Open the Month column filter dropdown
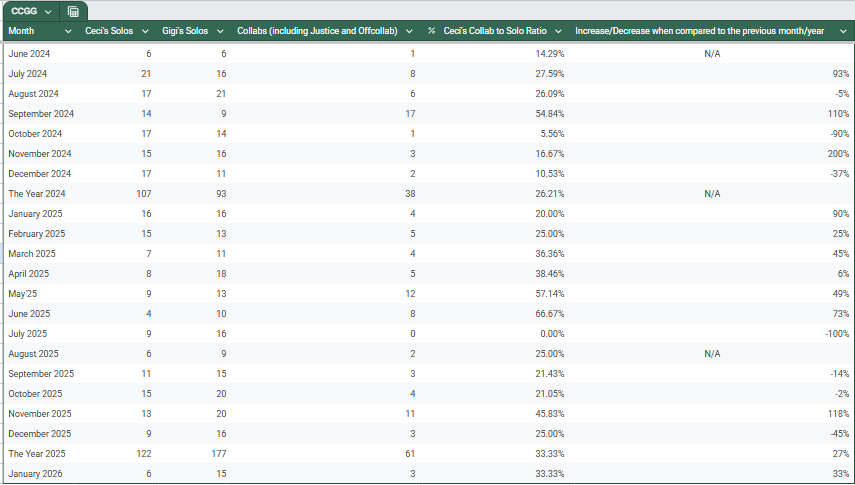This screenshot has height=485, width=855. [x=68, y=31]
